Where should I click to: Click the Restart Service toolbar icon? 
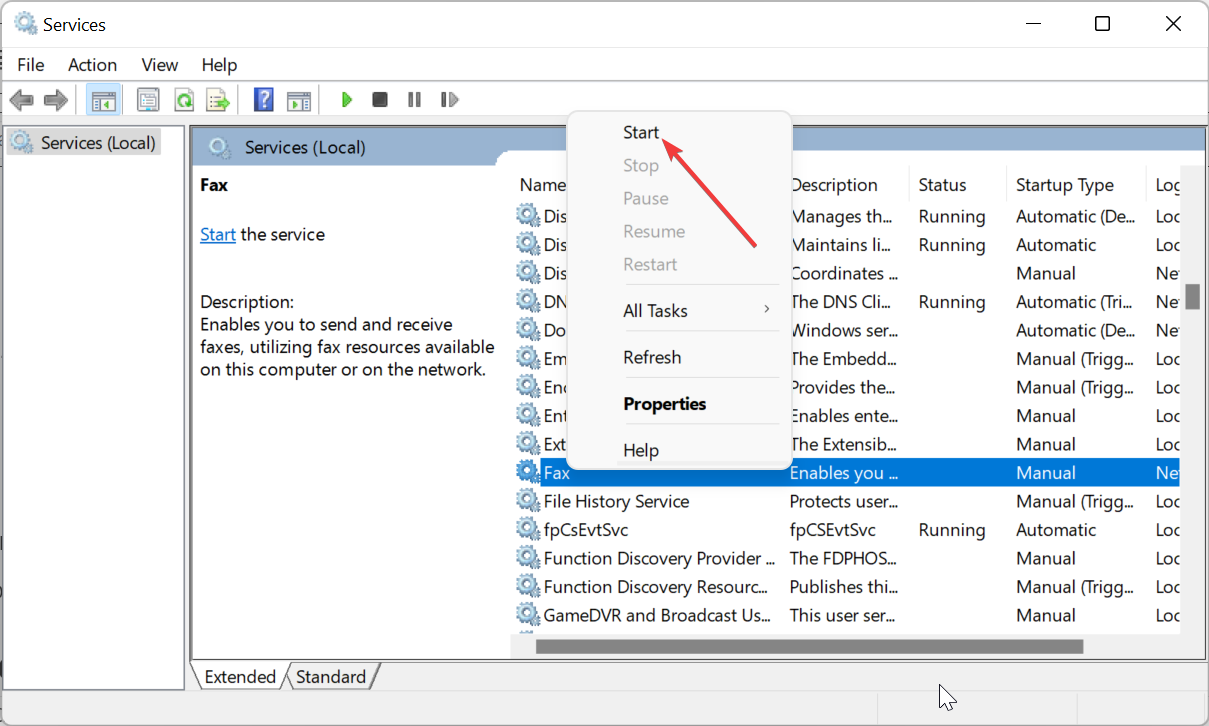click(x=449, y=100)
